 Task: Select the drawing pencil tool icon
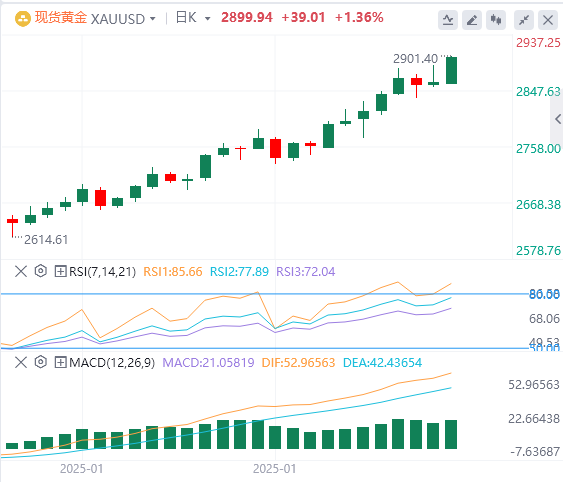click(x=472, y=20)
